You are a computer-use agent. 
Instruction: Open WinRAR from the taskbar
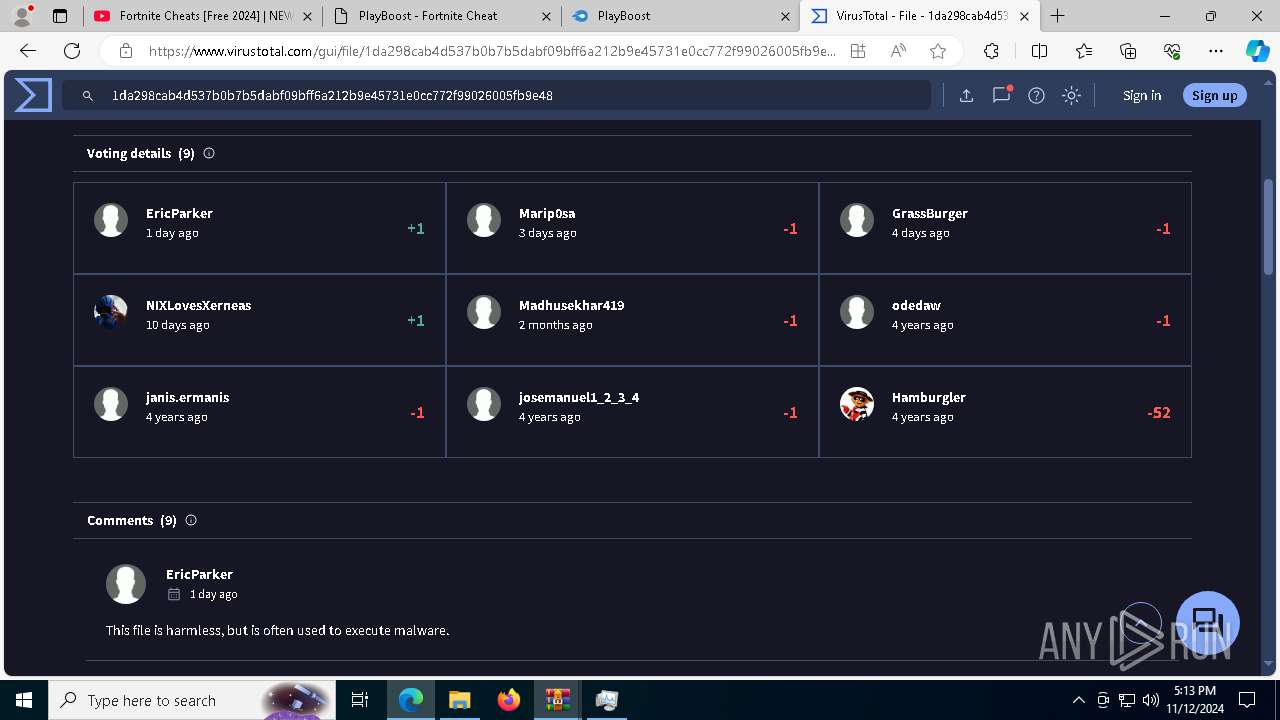point(557,700)
